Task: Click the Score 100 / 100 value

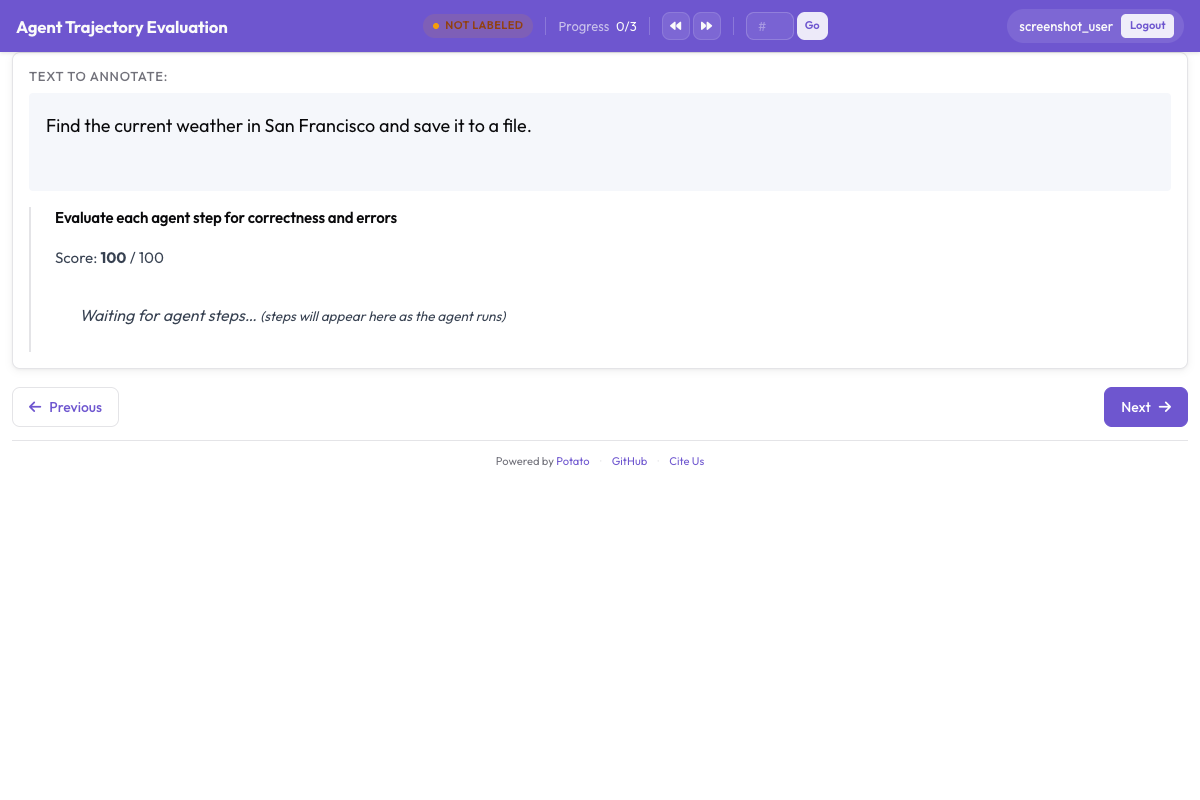Action: (x=109, y=258)
